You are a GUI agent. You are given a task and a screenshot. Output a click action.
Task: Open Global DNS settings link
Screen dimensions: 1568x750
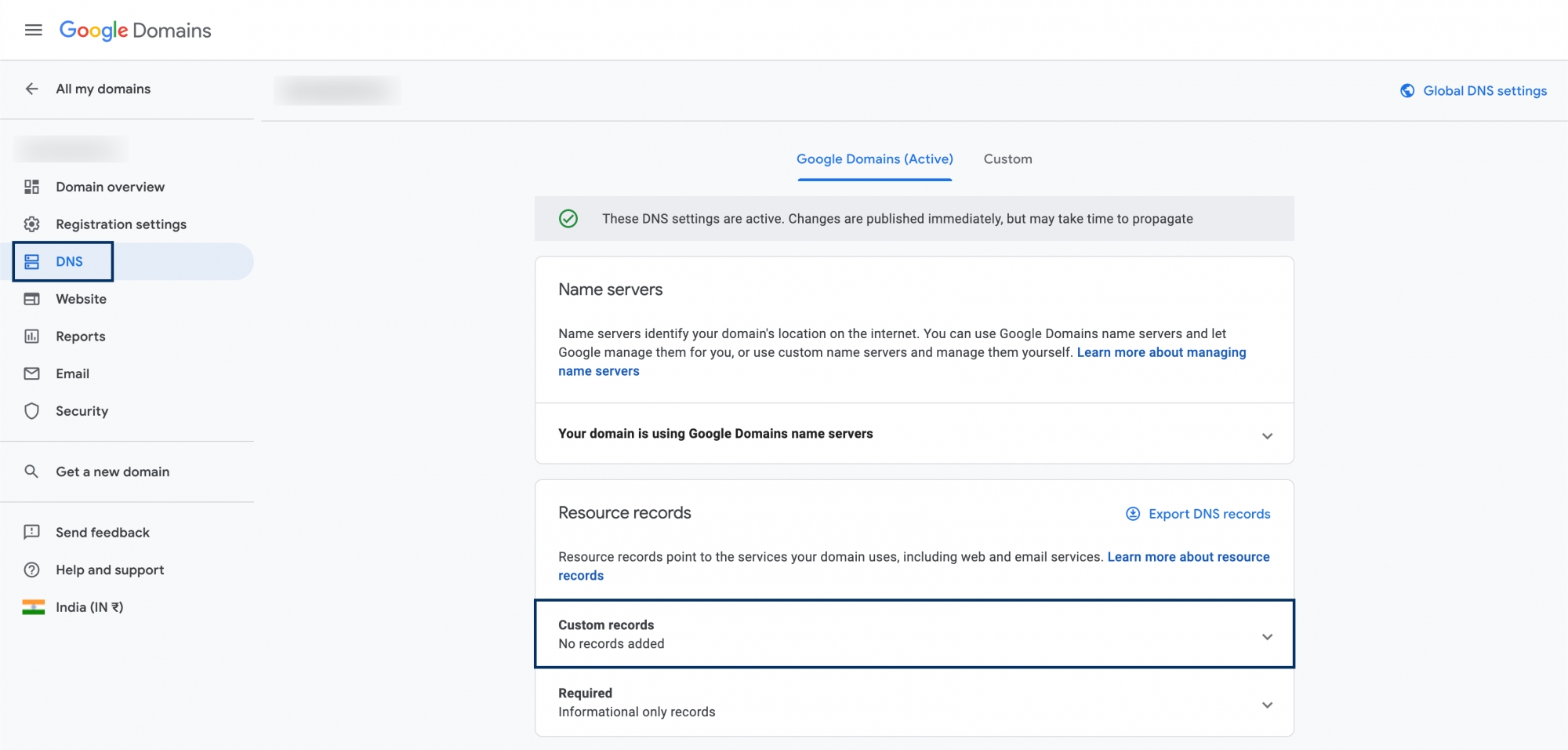[x=1485, y=90]
